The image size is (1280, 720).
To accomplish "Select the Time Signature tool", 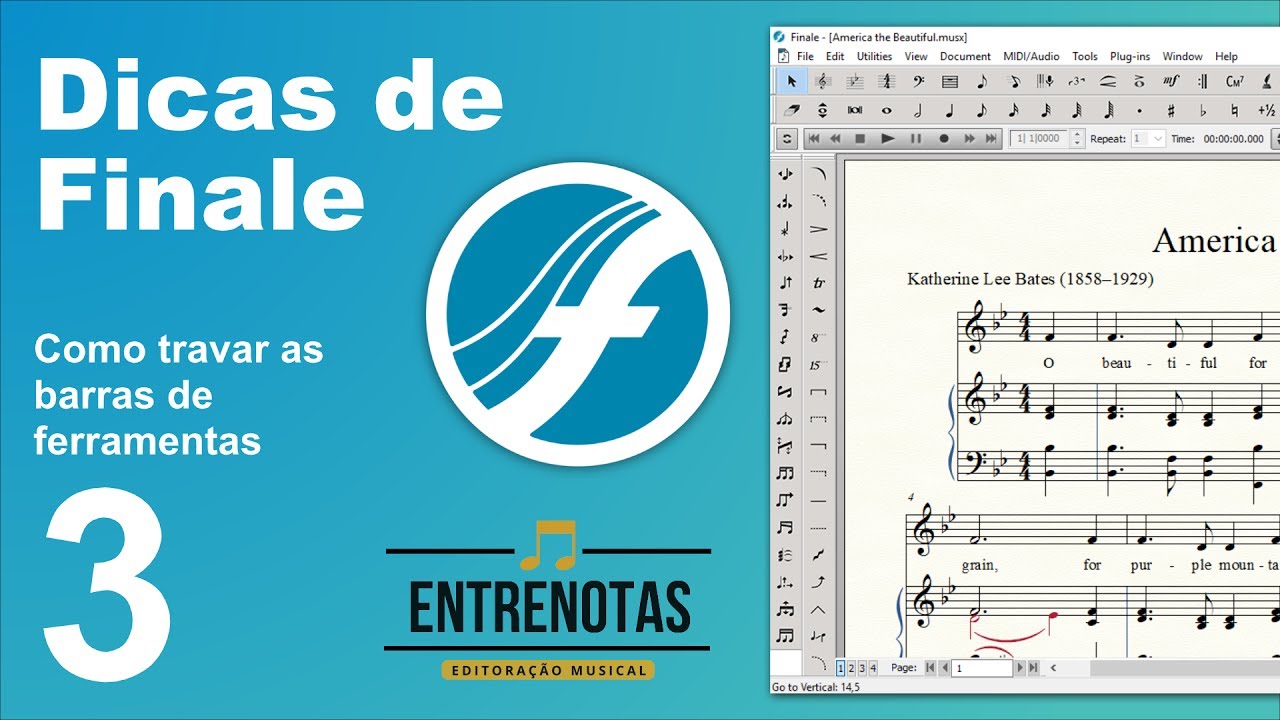I will pyautogui.click(x=886, y=82).
